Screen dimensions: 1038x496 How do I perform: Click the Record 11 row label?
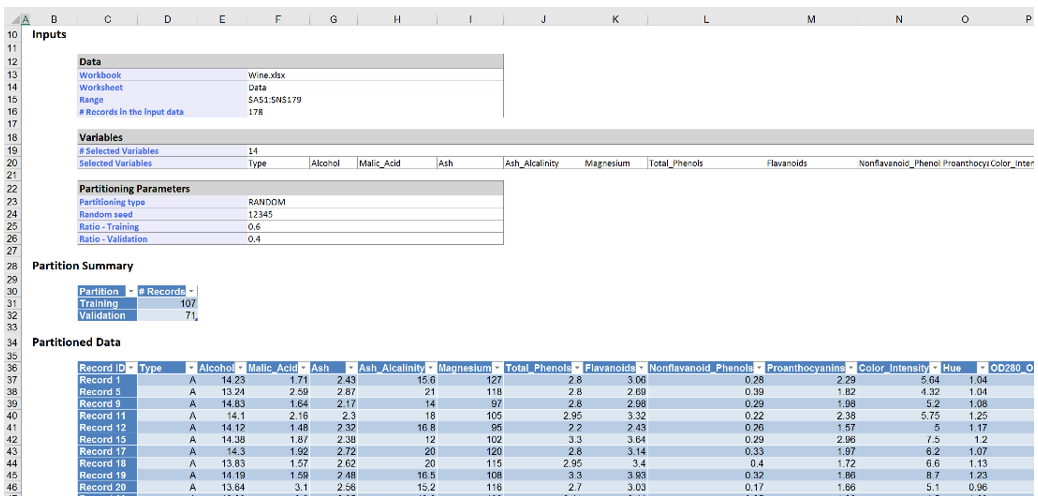pyautogui.click(x=104, y=416)
